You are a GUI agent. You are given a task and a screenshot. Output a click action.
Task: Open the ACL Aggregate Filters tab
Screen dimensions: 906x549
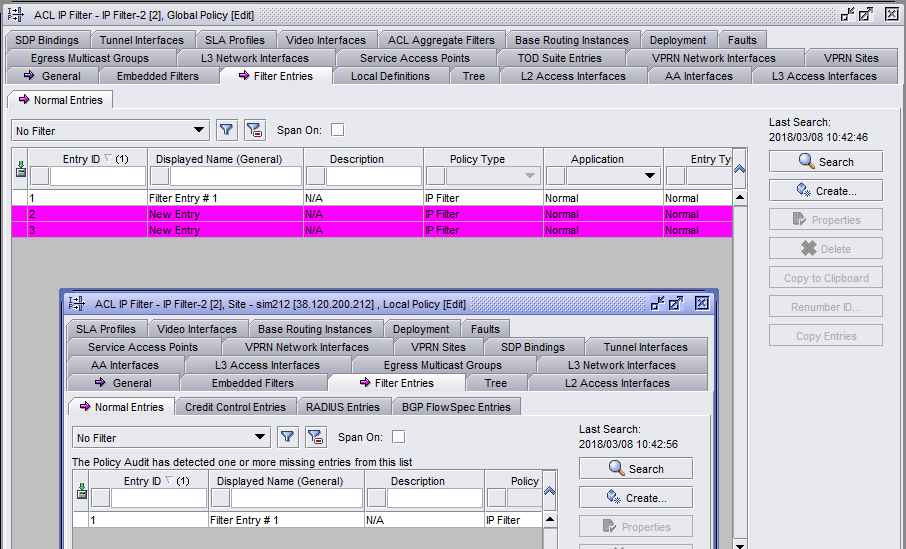pyautogui.click(x=441, y=40)
